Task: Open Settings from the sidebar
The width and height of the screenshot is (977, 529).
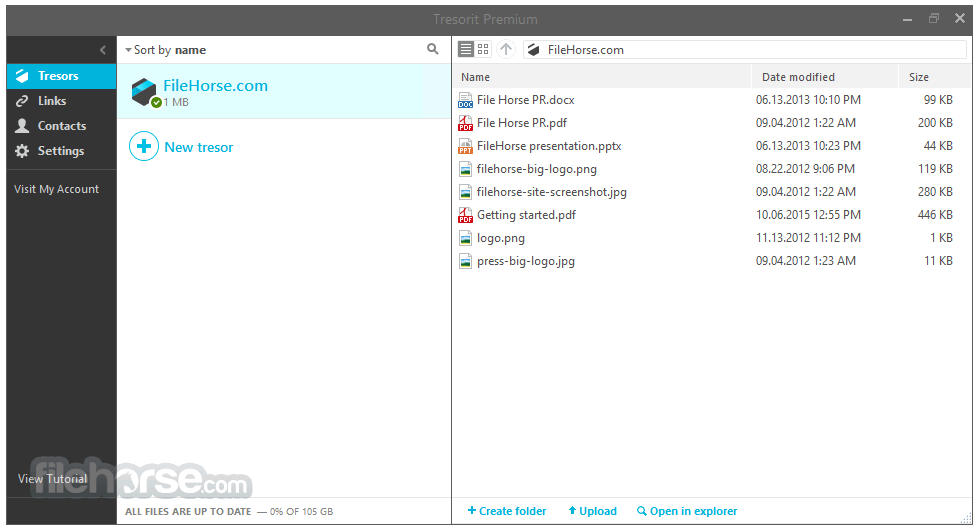Action: pos(60,151)
